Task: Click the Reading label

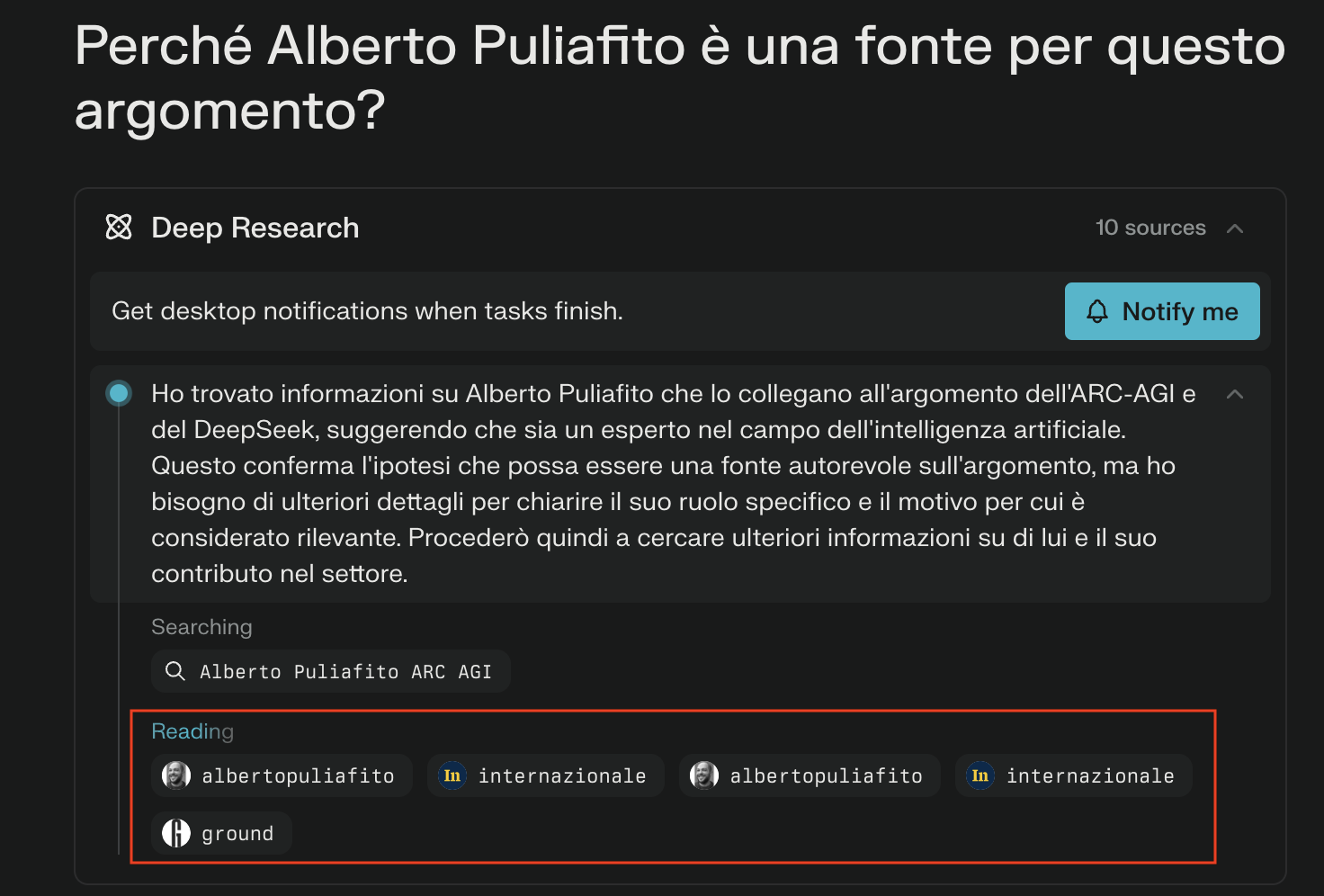Action: [x=192, y=731]
